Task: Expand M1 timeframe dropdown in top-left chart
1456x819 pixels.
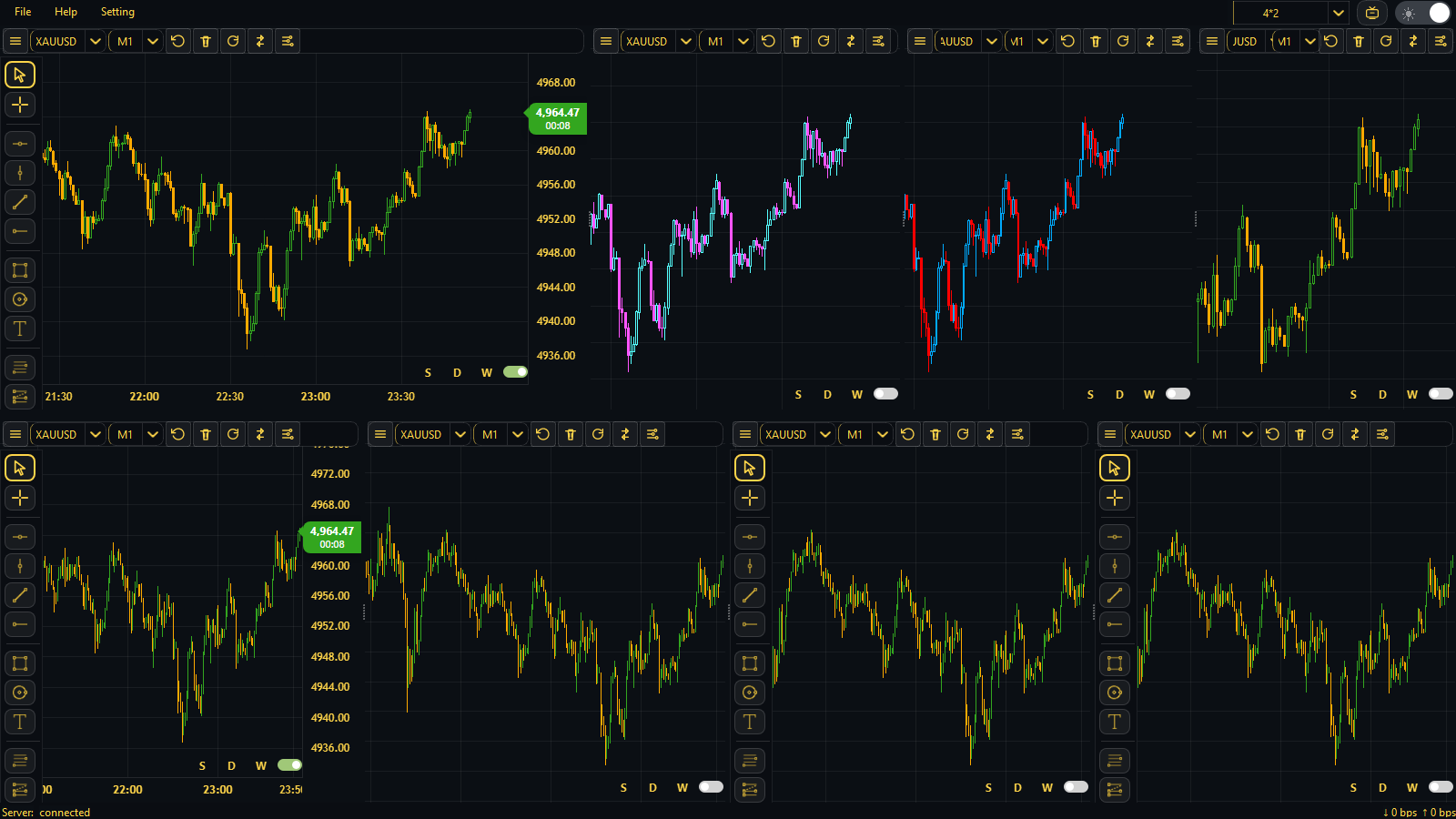Action: pos(152,41)
